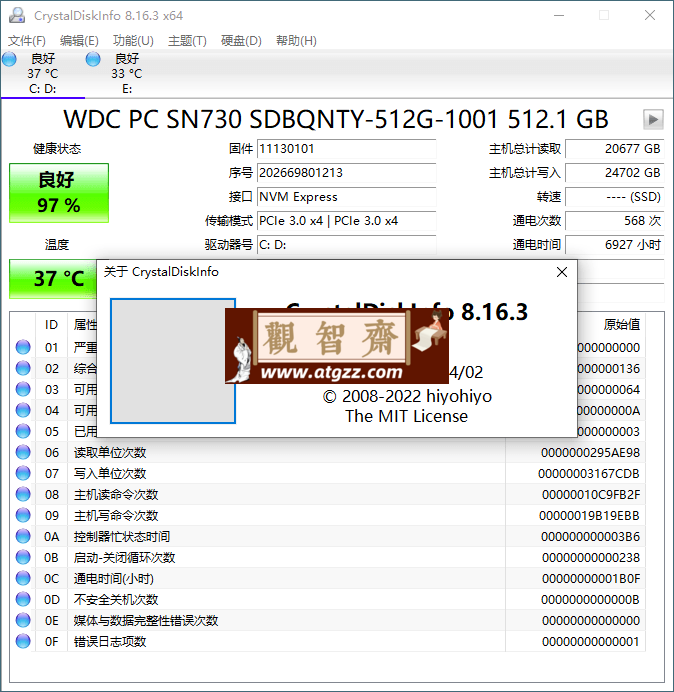Click the 良好 97 % health status button
Viewport: 674px width, 692px height.
pos(59,193)
